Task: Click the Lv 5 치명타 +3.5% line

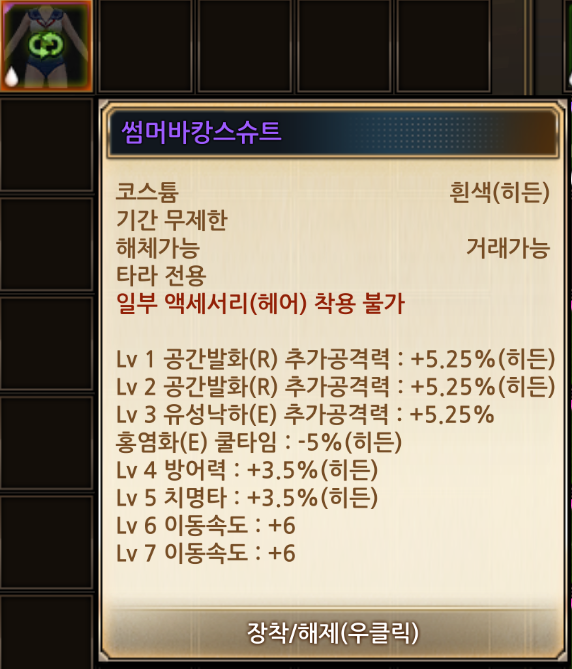Action: click(x=247, y=497)
